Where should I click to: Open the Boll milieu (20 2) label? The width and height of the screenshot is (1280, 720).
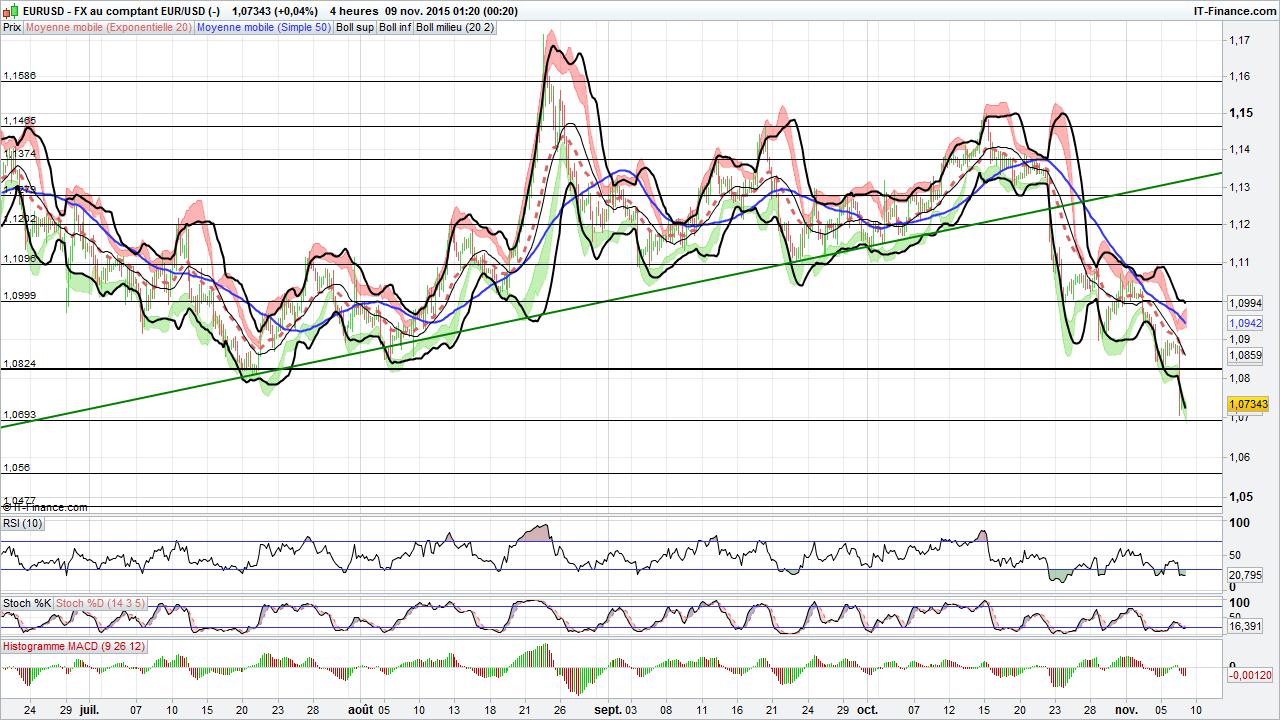[455, 27]
